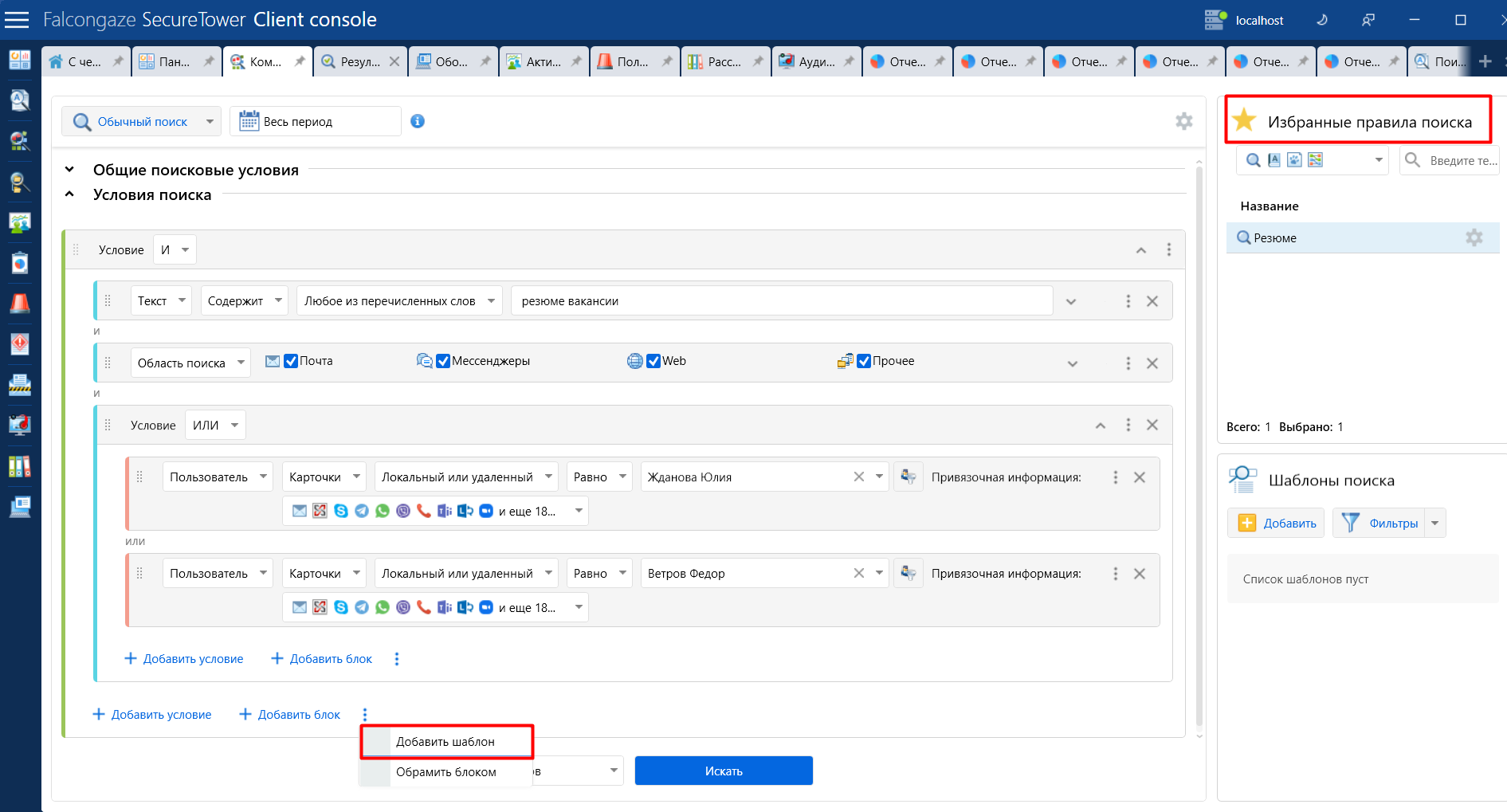Image resolution: width=1507 pixels, height=812 pixels.
Task: Toggle the Мессенджеры checkbox
Action: tap(444, 361)
